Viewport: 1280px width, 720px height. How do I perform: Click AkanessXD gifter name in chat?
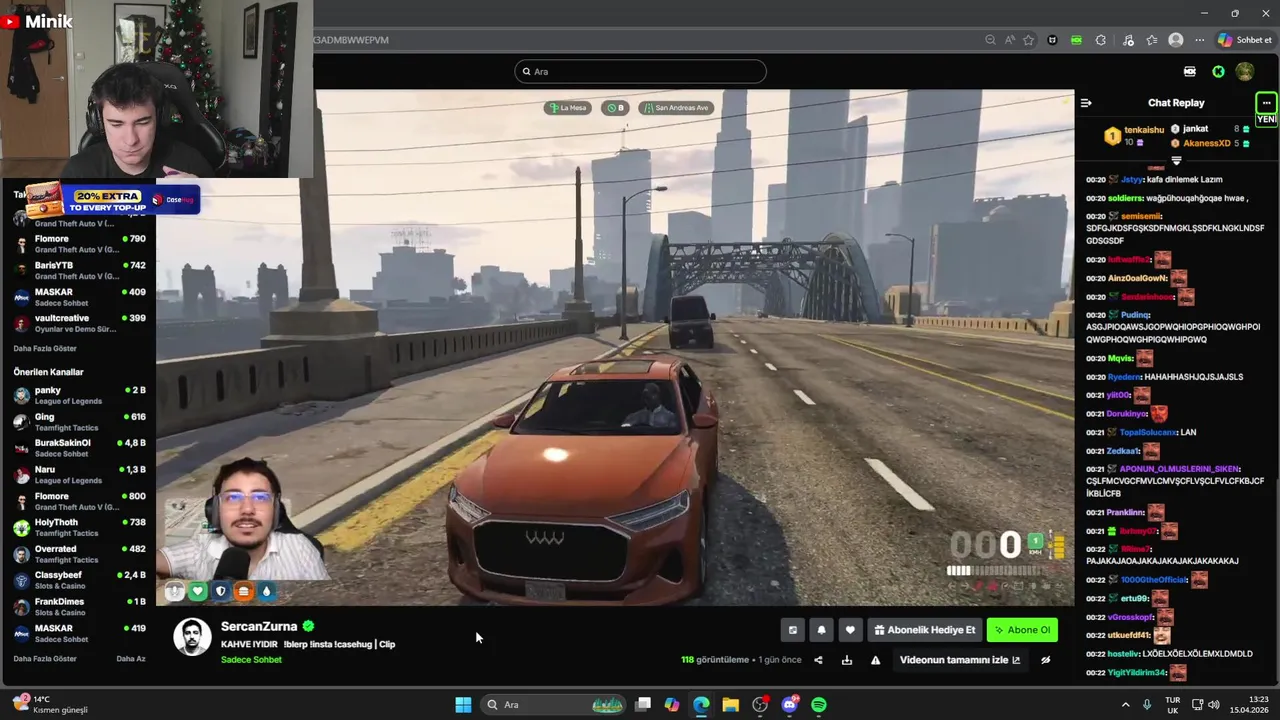(x=1207, y=143)
